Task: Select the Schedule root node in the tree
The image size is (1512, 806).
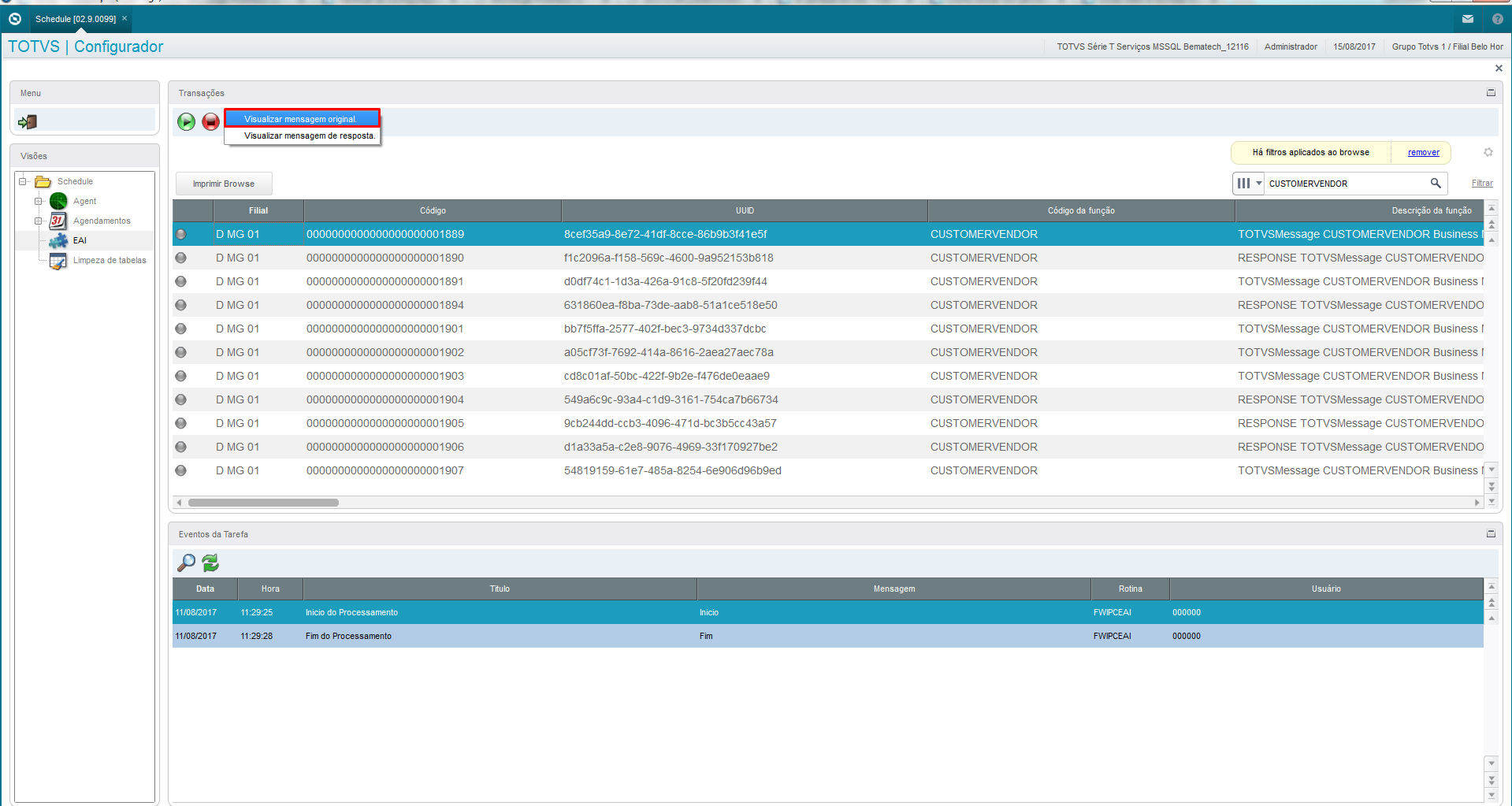Action: [75, 181]
